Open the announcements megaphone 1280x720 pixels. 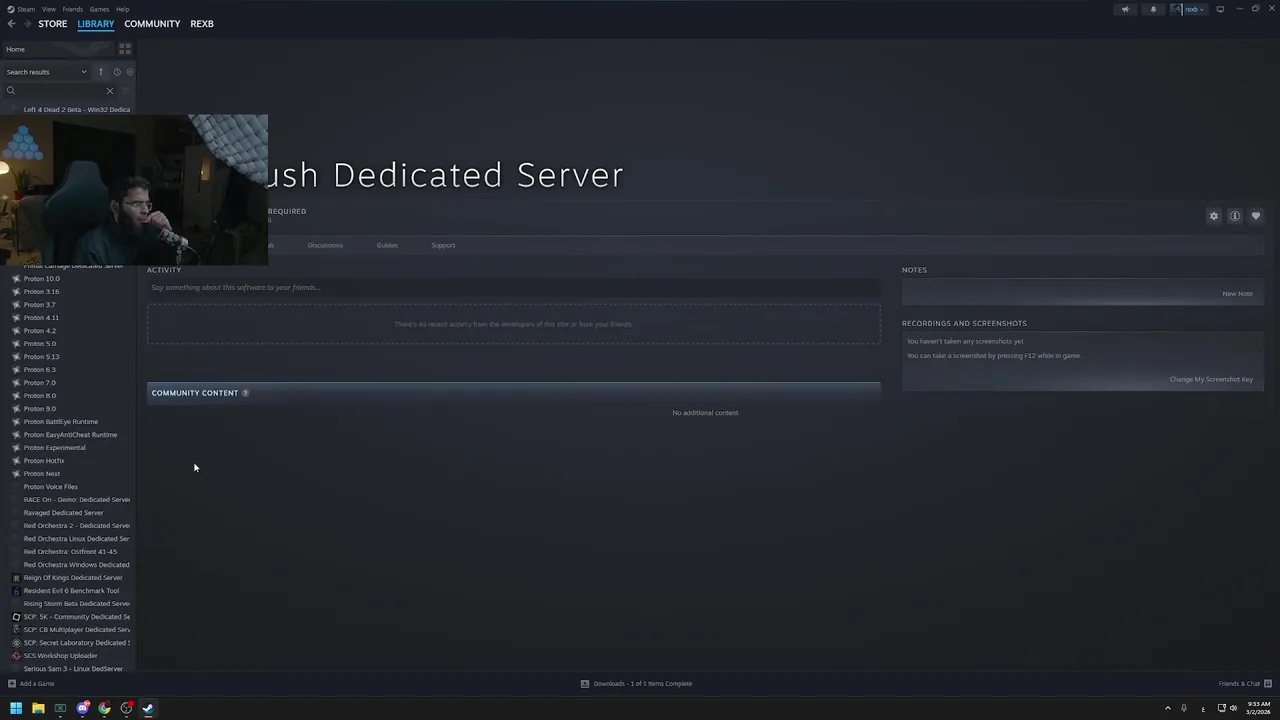click(x=1125, y=9)
